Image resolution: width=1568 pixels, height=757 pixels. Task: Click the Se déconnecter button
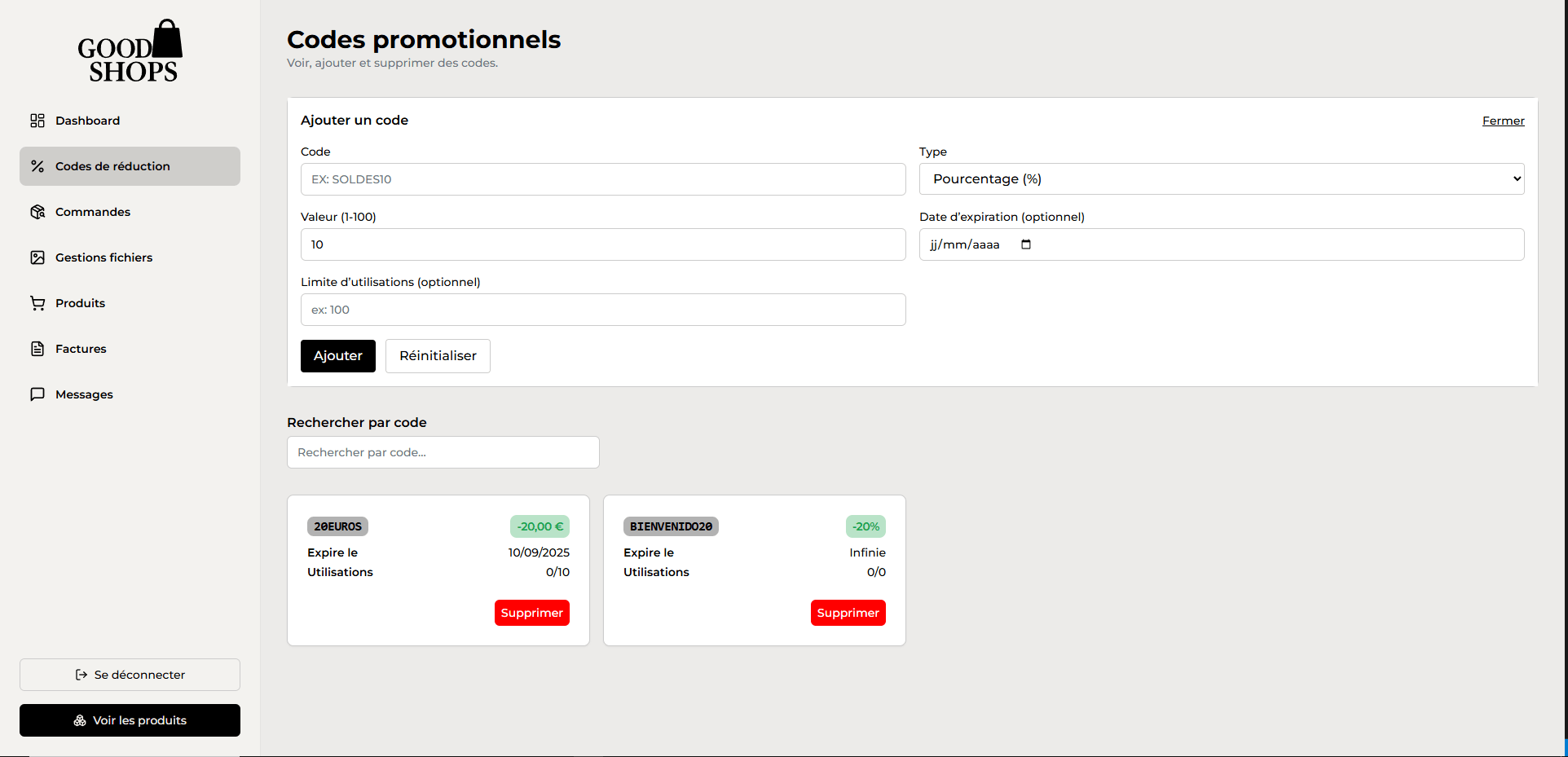click(130, 675)
